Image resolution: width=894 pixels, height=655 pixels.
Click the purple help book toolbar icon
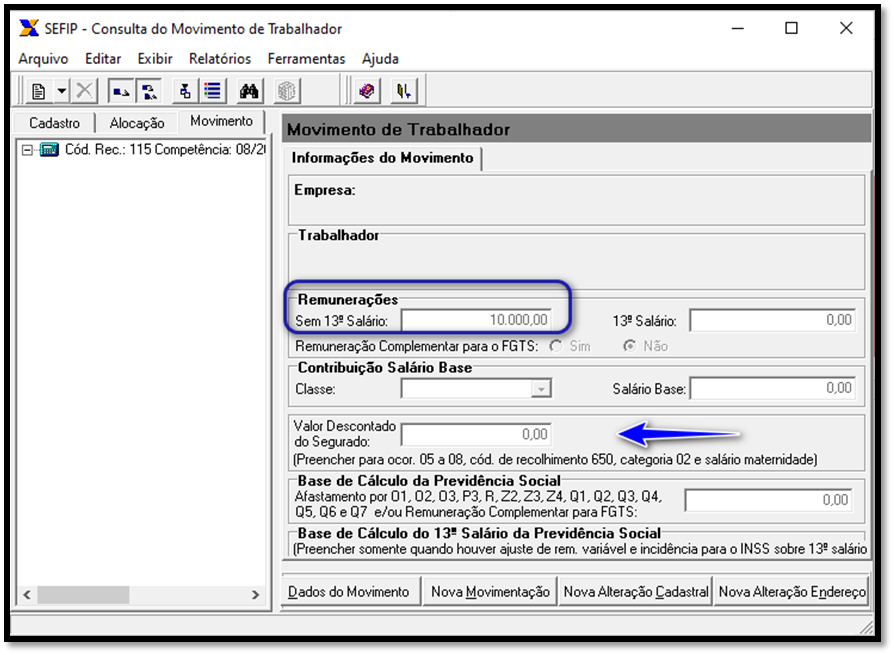pos(367,91)
